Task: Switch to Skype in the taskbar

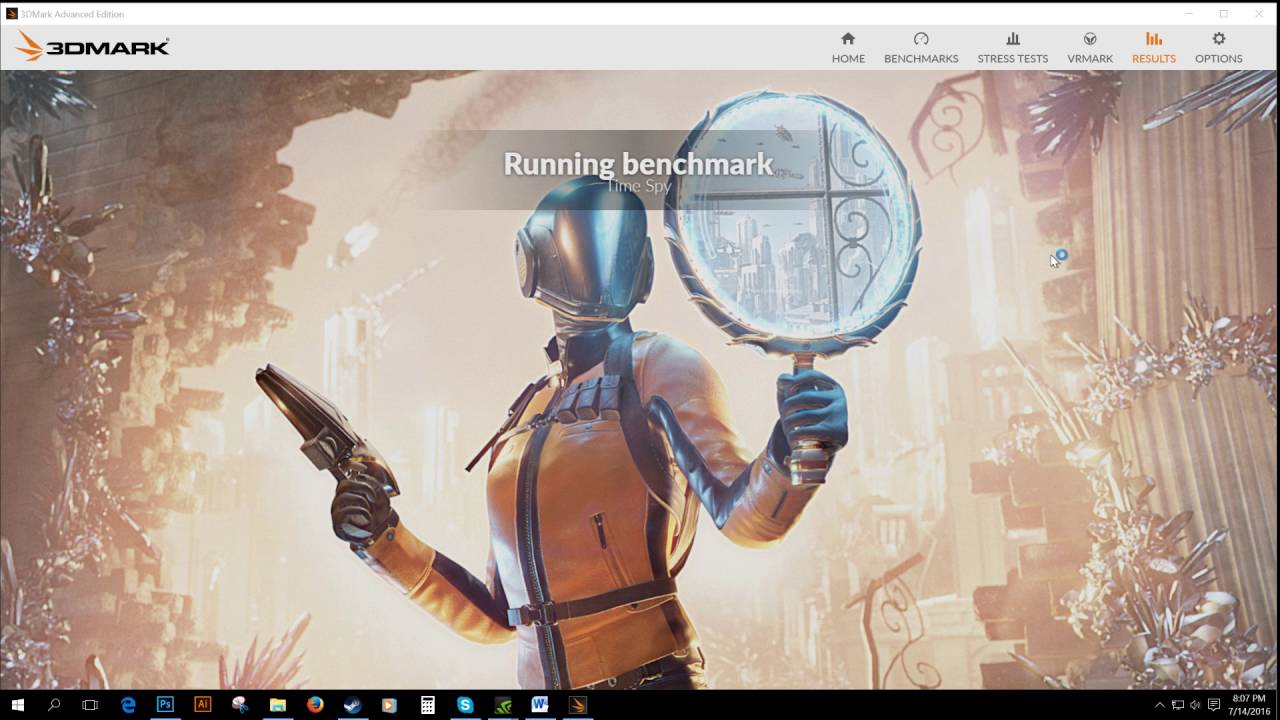Action: [465, 705]
